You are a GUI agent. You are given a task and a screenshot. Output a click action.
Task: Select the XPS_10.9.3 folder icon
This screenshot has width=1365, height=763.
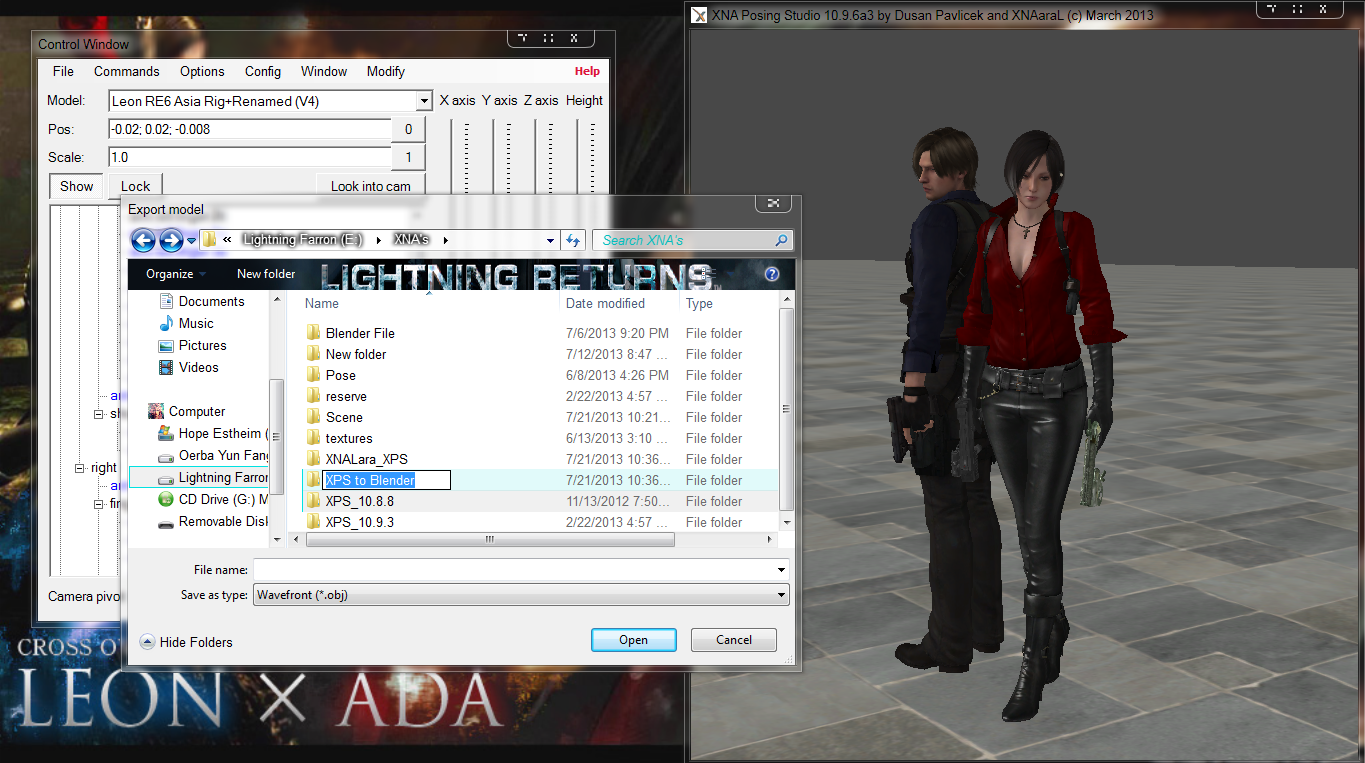[313, 522]
